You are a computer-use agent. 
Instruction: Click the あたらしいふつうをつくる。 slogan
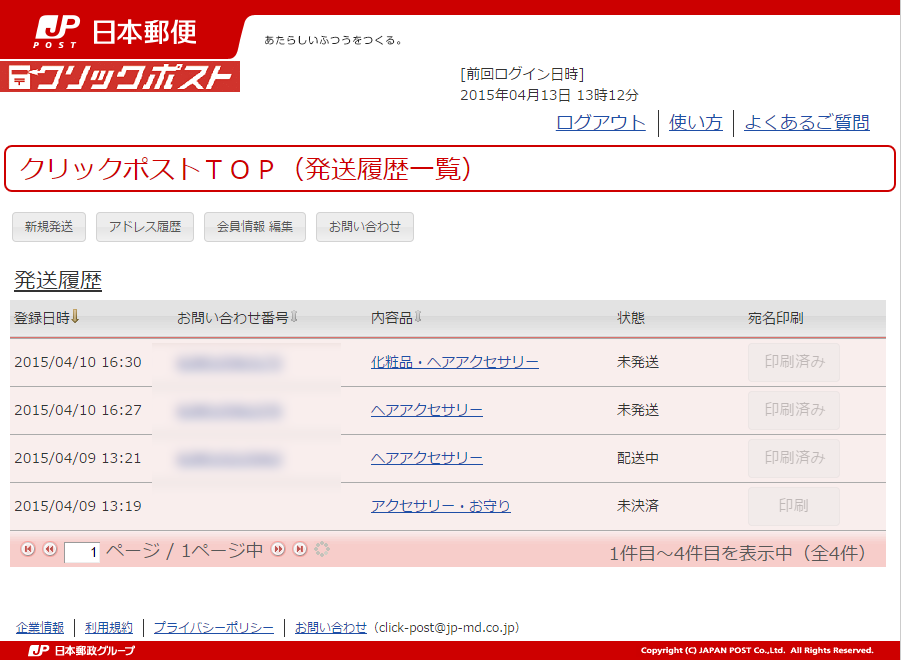[333, 40]
